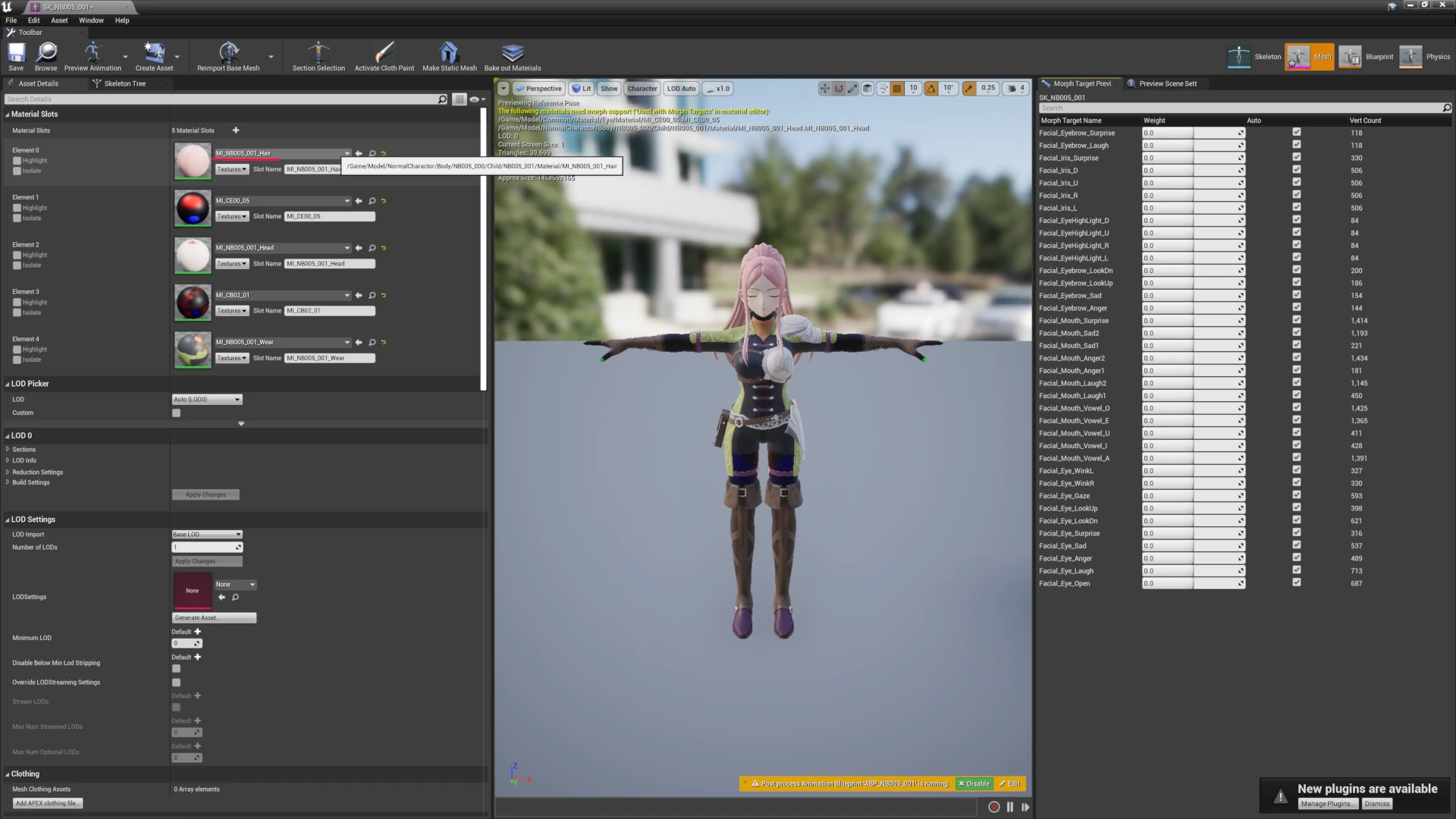Collapse the Material Slots section
Image resolution: width=1456 pixels, height=819 pixels.
(x=8, y=115)
